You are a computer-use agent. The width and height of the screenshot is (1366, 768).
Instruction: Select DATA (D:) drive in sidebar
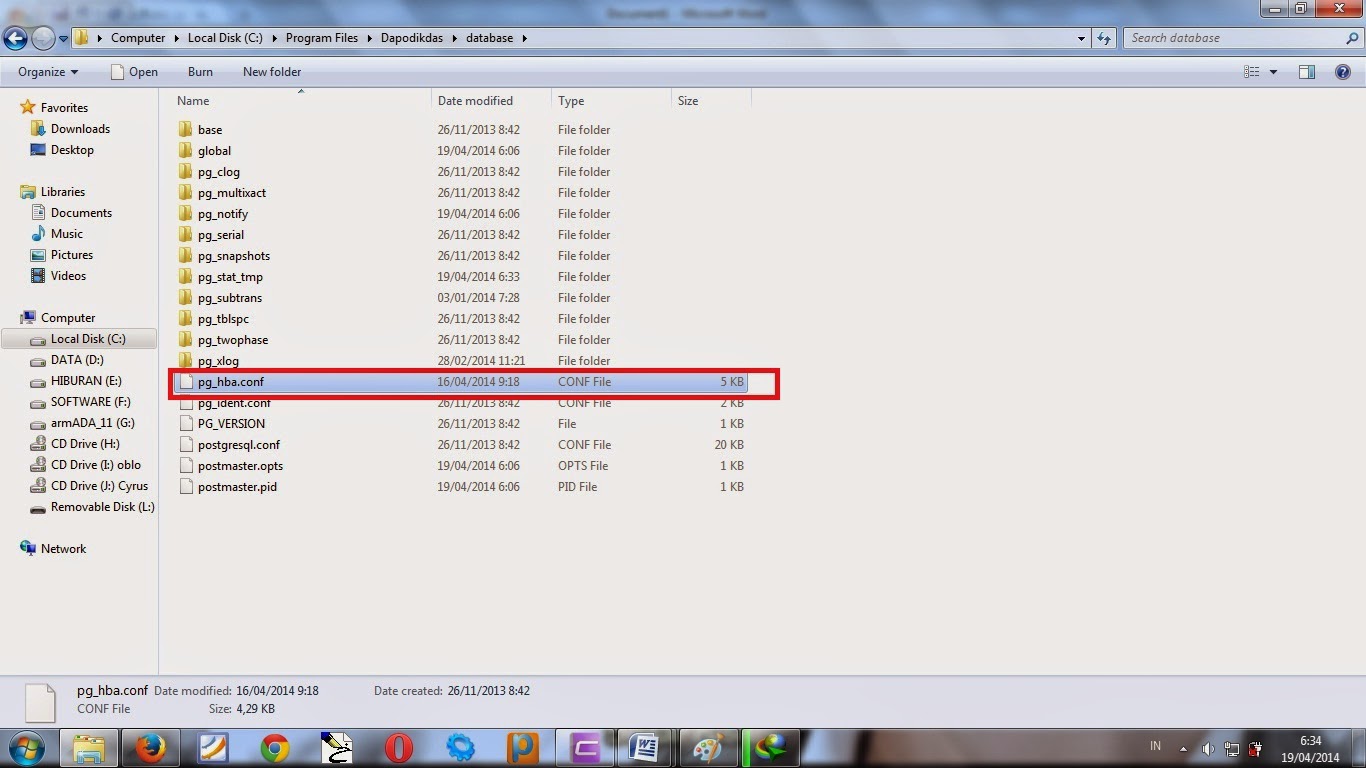77,360
